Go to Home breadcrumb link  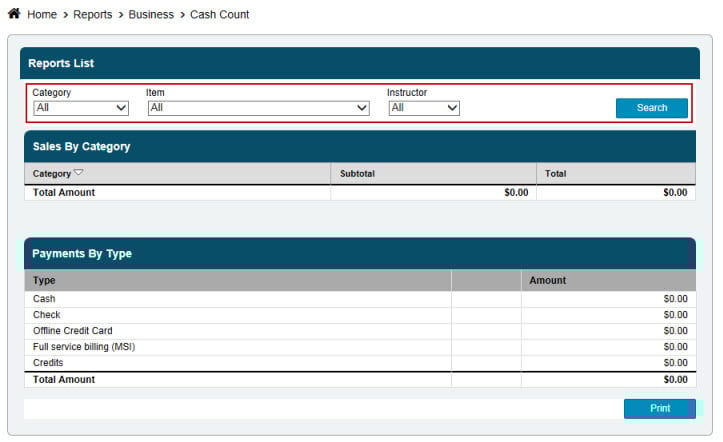pos(42,15)
